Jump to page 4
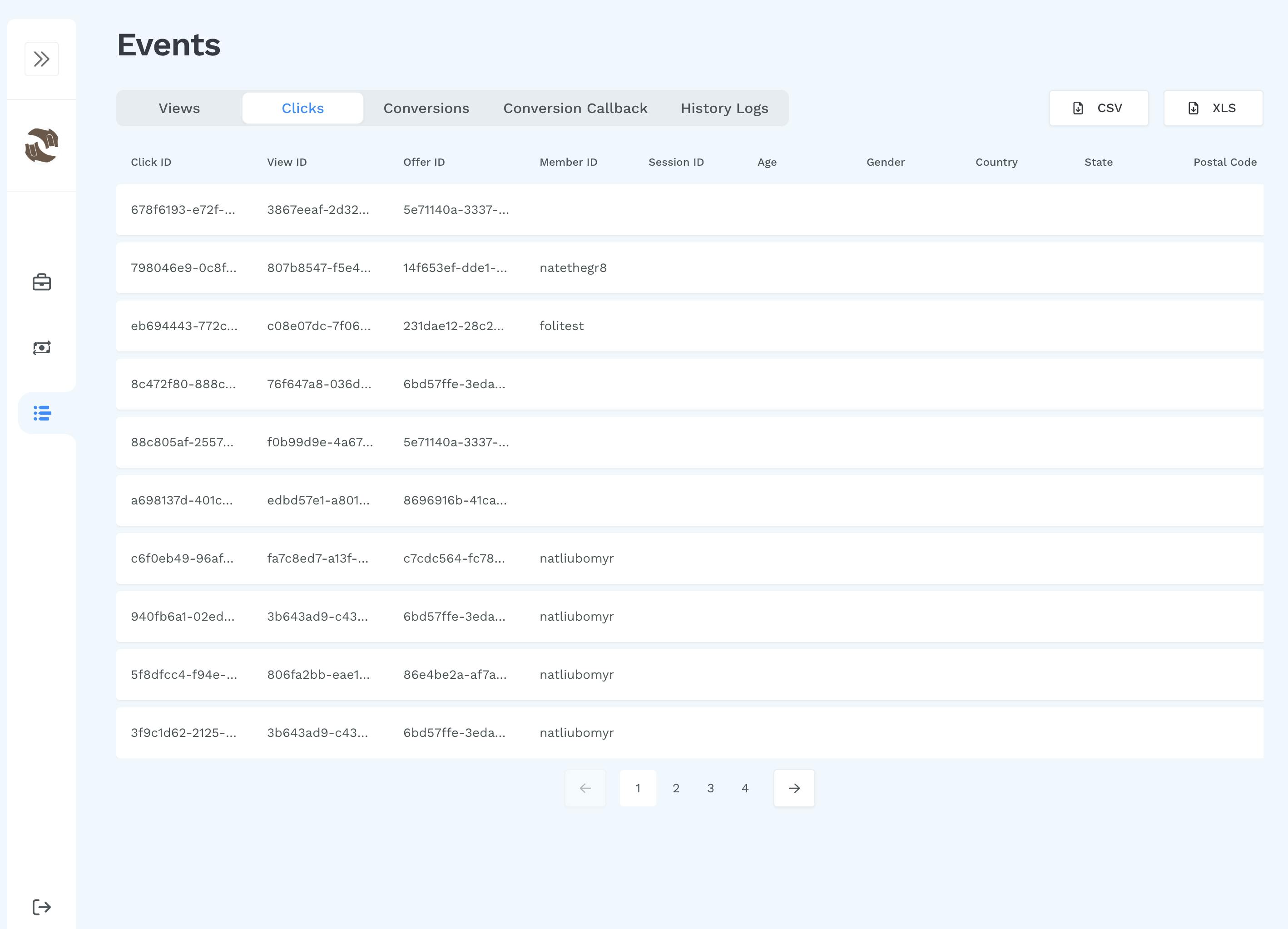Image resolution: width=1288 pixels, height=929 pixels. tap(745, 788)
